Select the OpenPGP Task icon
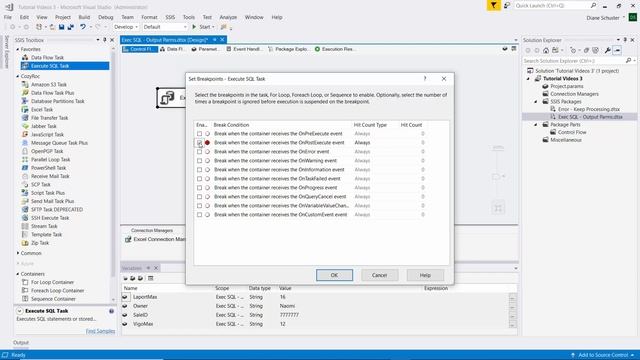This screenshot has height=360, width=640. pyautogui.click(x=25, y=151)
